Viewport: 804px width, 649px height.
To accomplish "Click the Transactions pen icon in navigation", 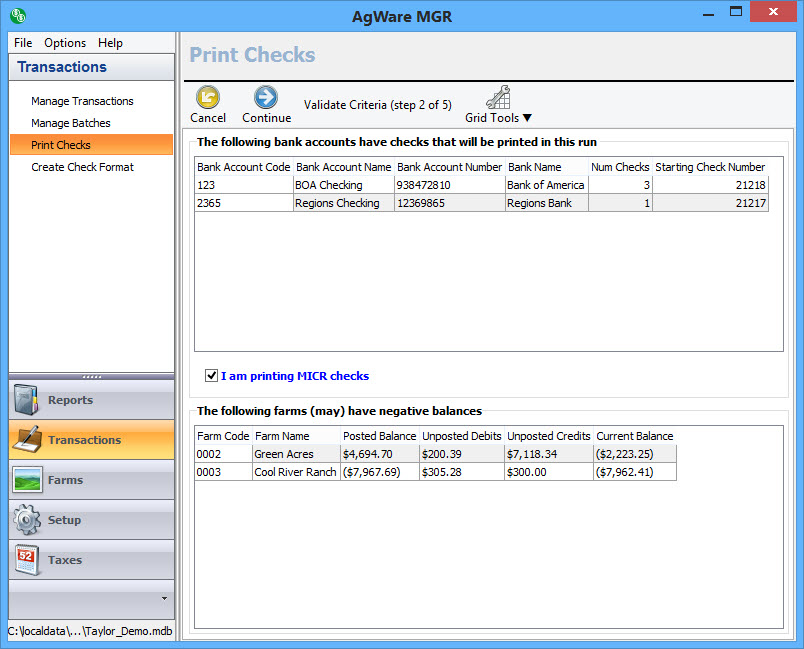I will click(x=27, y=440).
